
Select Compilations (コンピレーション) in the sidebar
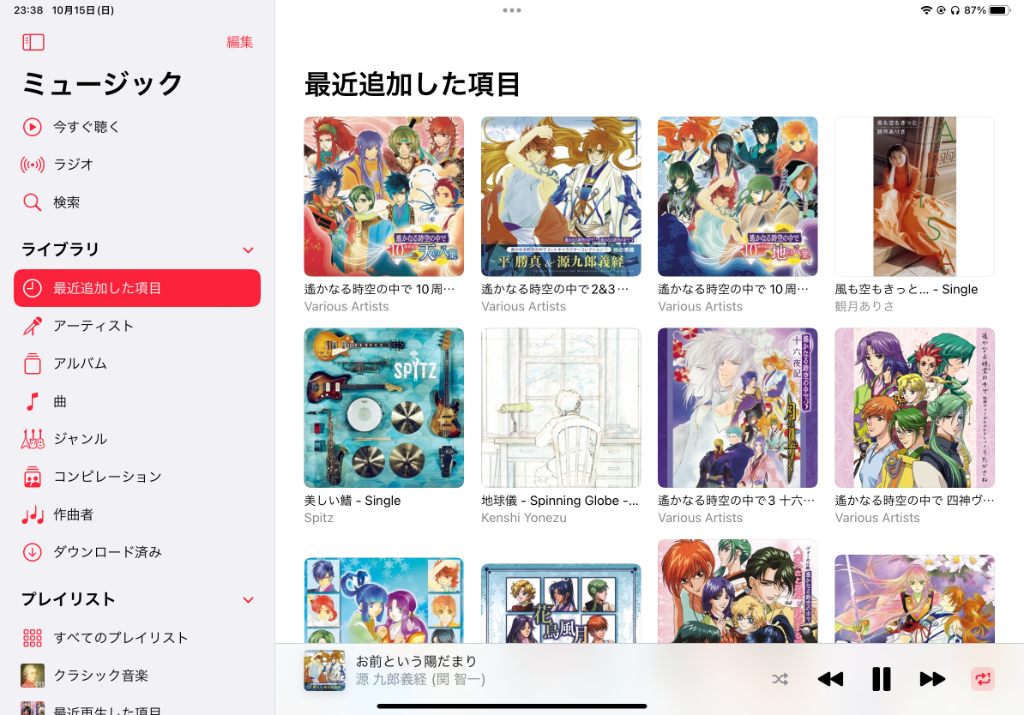[137, 477]
